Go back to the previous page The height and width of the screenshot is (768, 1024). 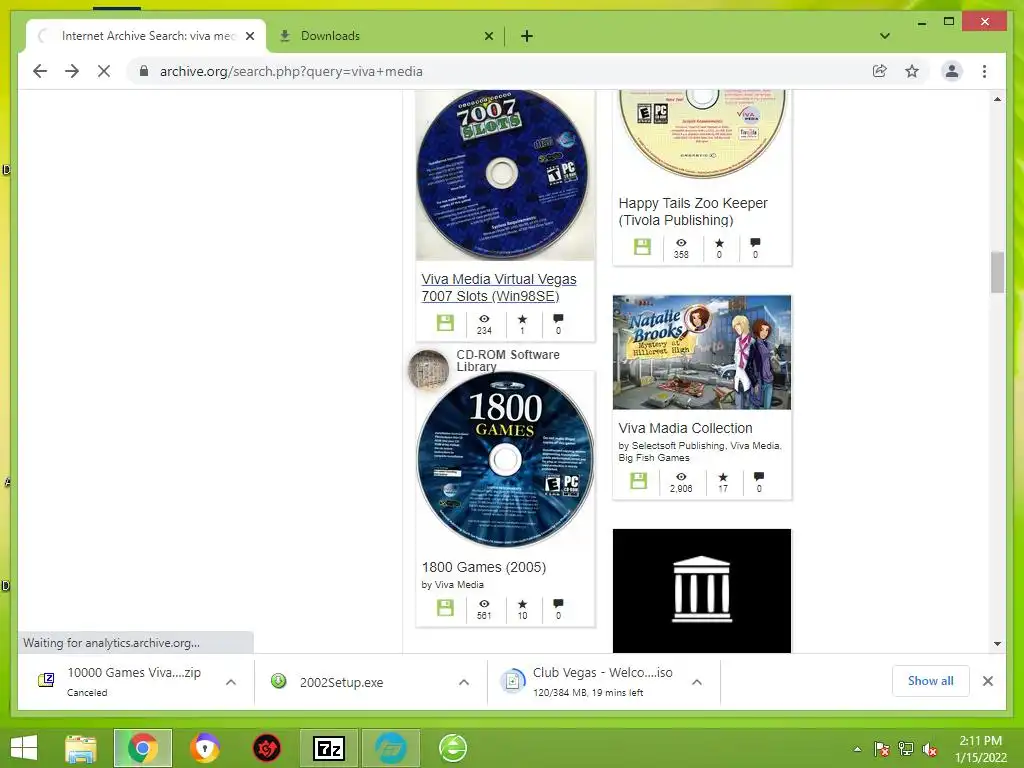point(40,71)
